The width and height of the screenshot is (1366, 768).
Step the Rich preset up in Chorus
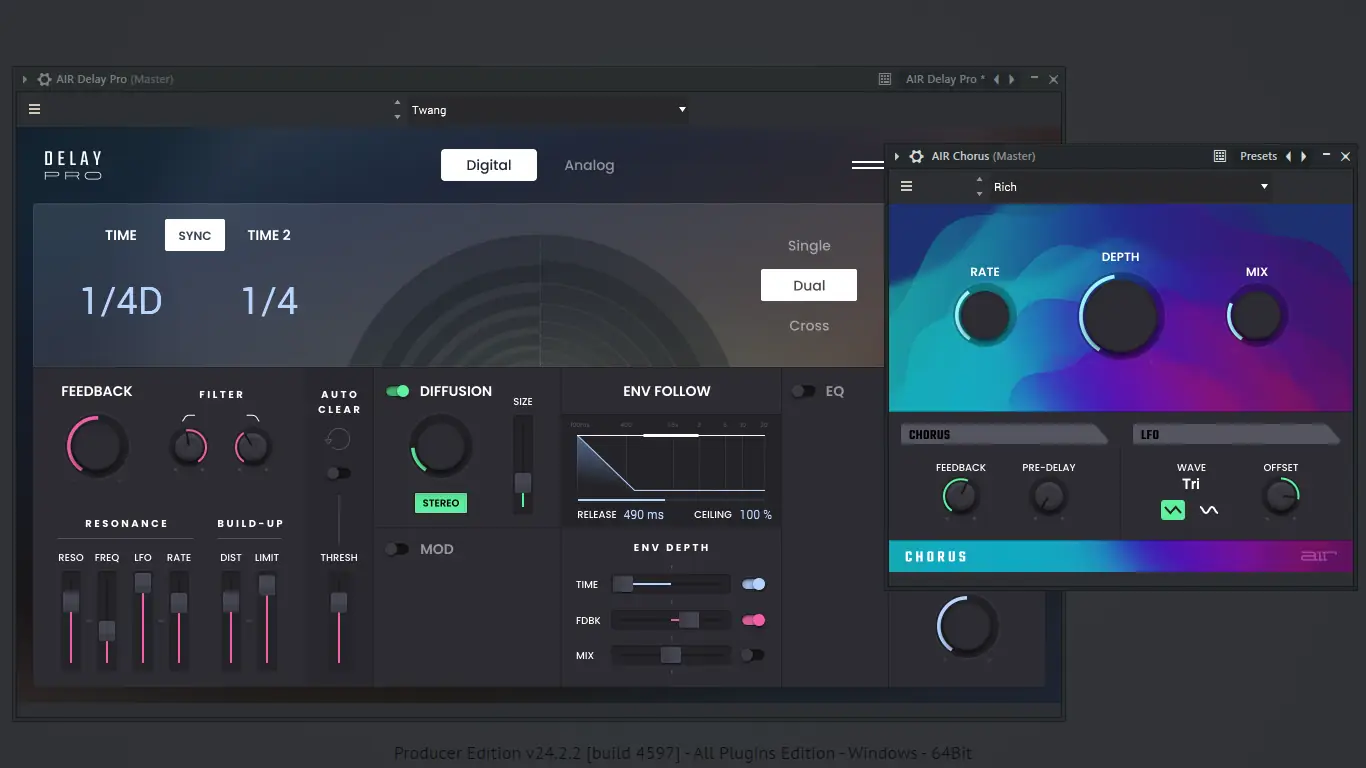[980, 180]
